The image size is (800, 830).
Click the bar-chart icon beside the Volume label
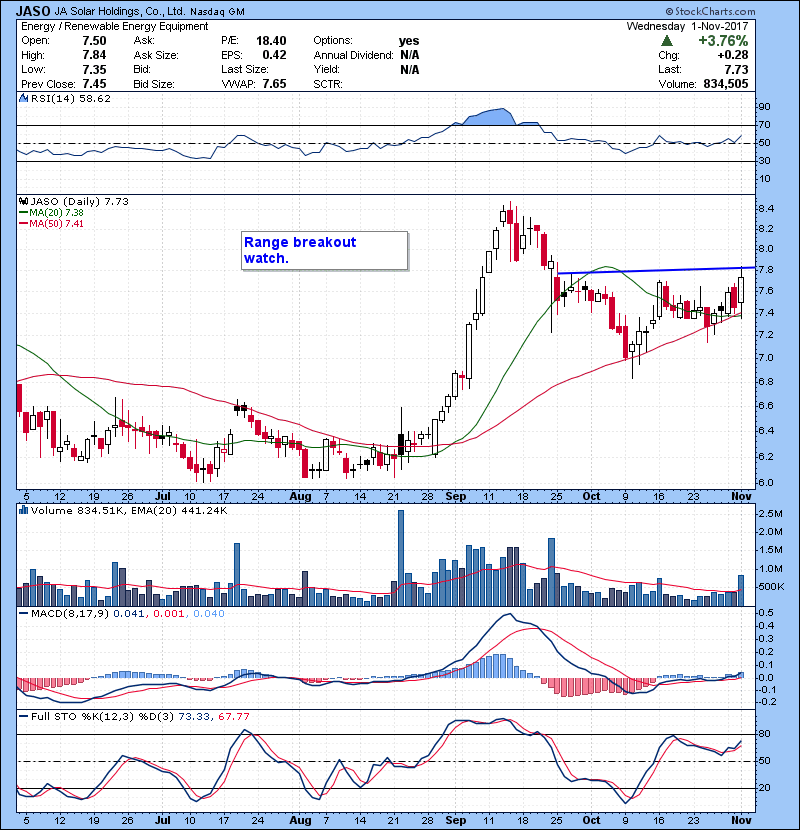23,510
